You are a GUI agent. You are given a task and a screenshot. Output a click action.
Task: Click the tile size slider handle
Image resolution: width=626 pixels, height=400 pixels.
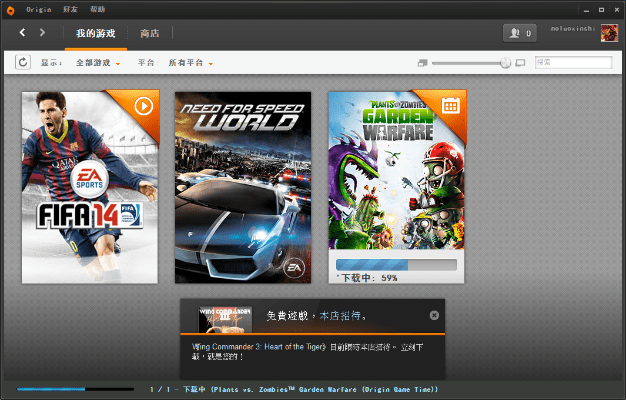[505, 63]
